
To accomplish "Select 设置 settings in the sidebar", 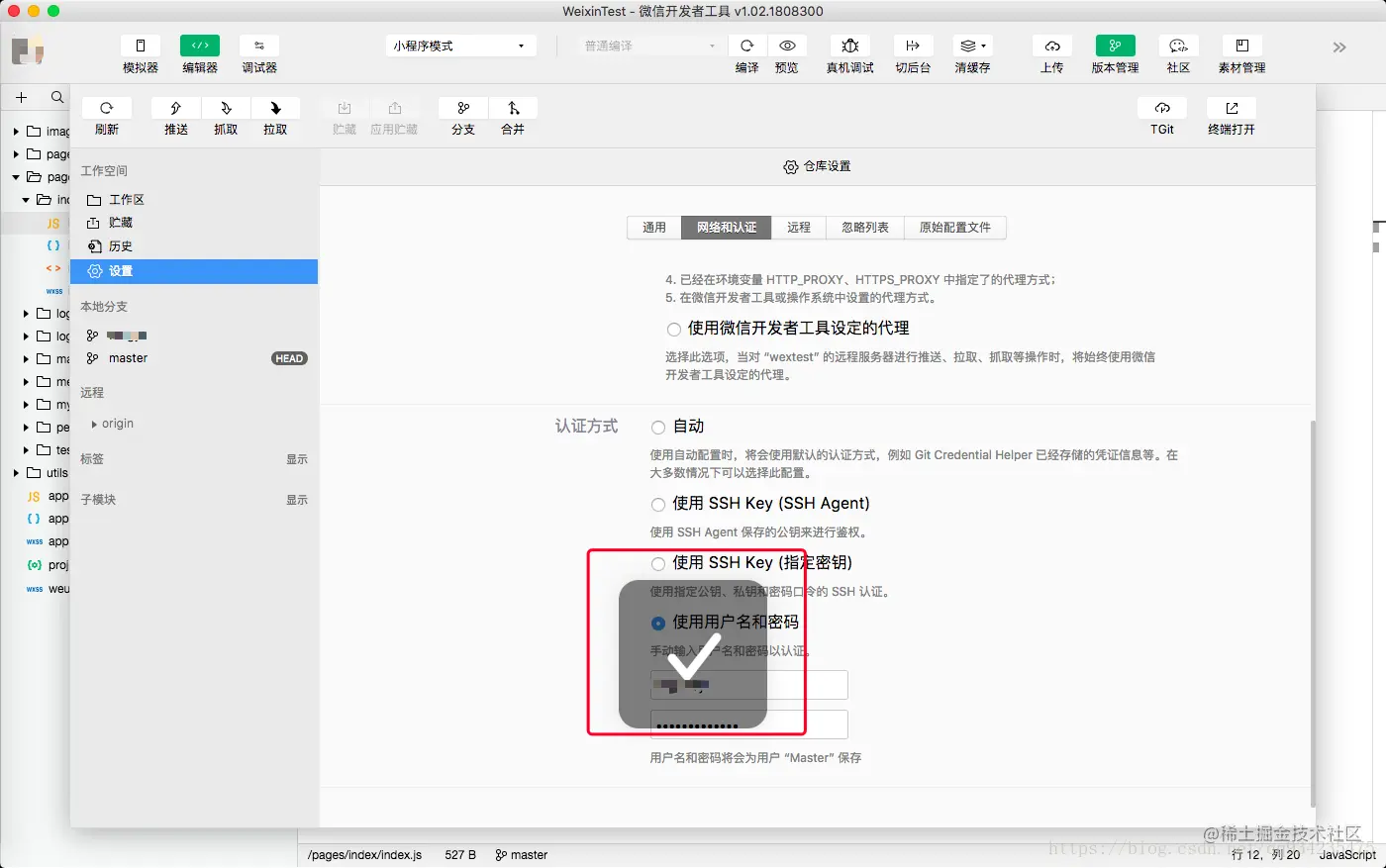I will [x=194, y=271].
